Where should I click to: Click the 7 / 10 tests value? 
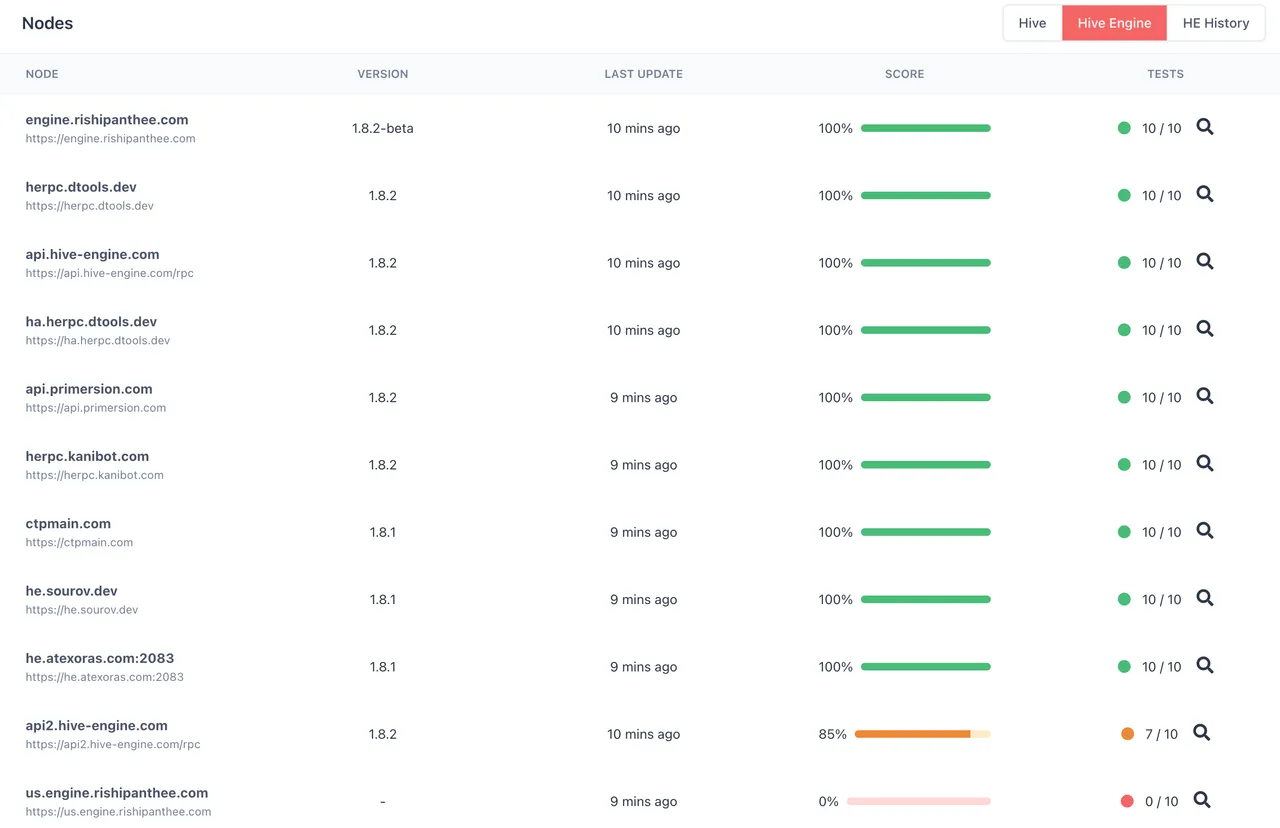click(x=1162, y=734)
